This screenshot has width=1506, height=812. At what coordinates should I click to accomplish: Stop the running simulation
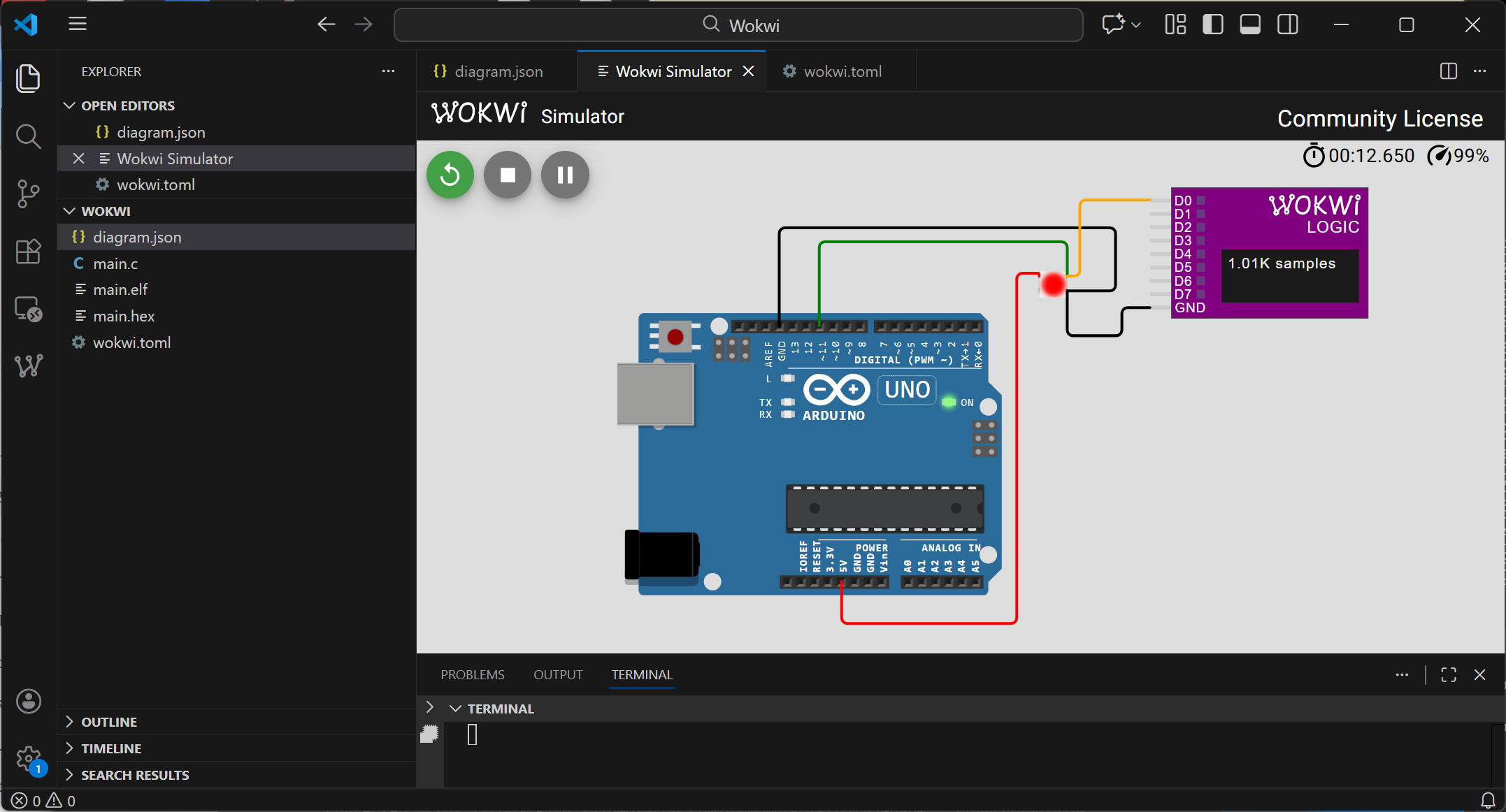click(x=508, y=175)
